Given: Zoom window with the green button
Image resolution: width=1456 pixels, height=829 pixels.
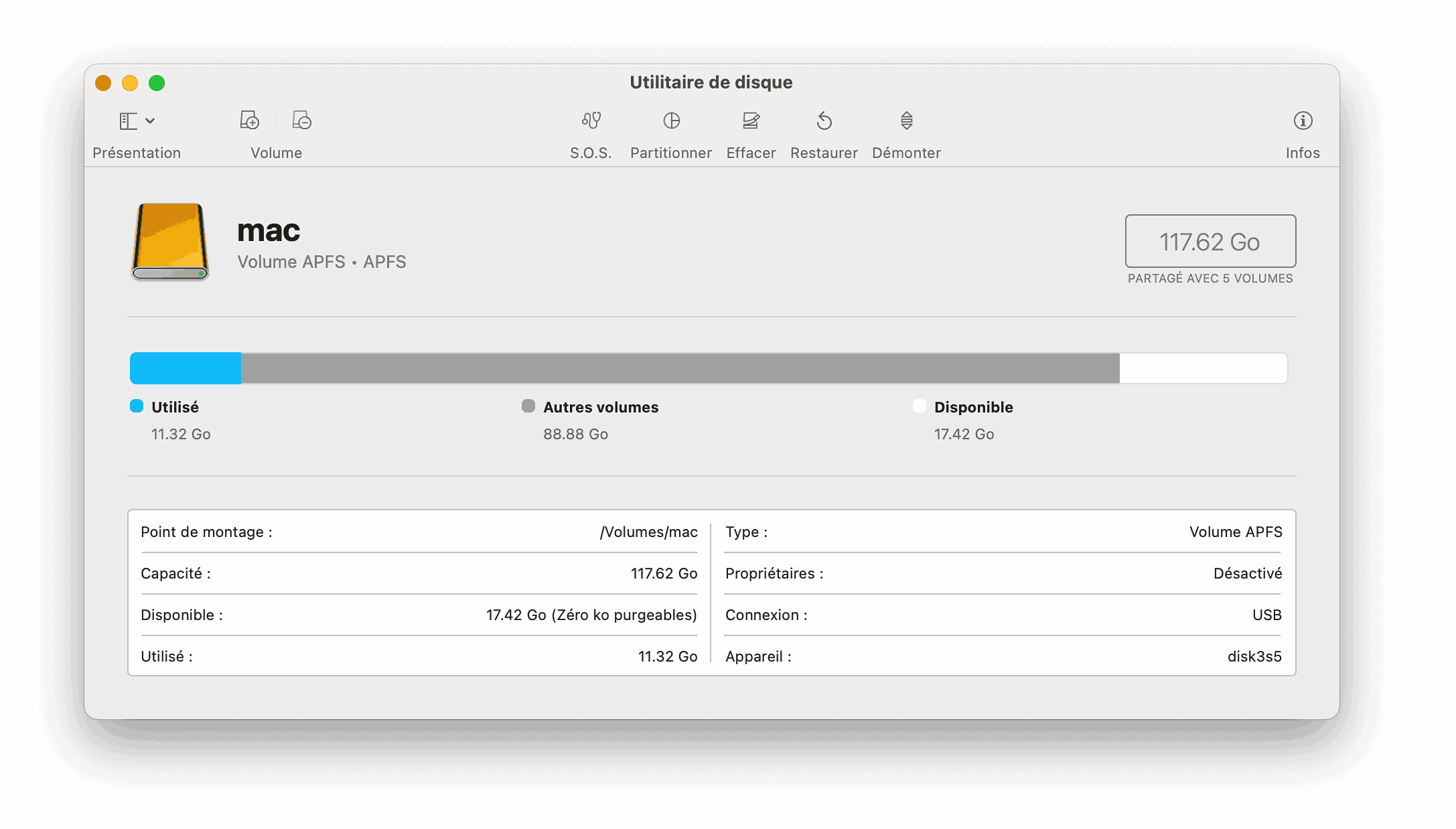Looking at the screenshot, I should (157, 83).
